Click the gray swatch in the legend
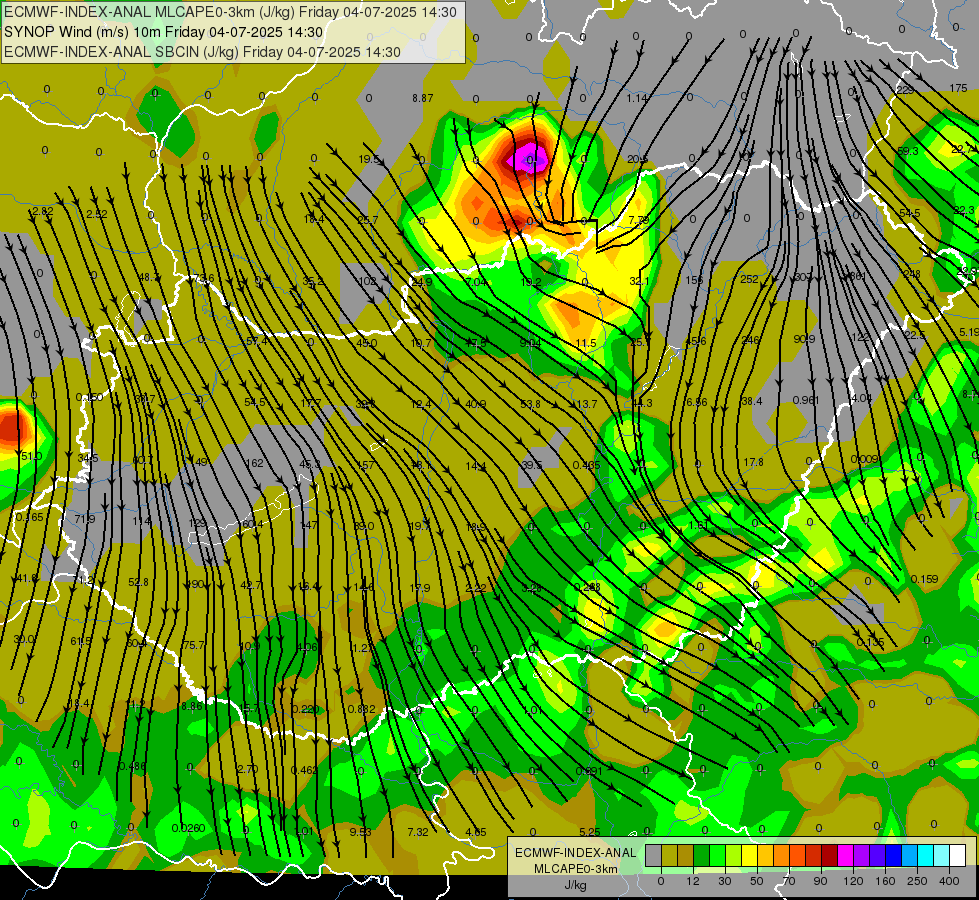 pos(654,855)
